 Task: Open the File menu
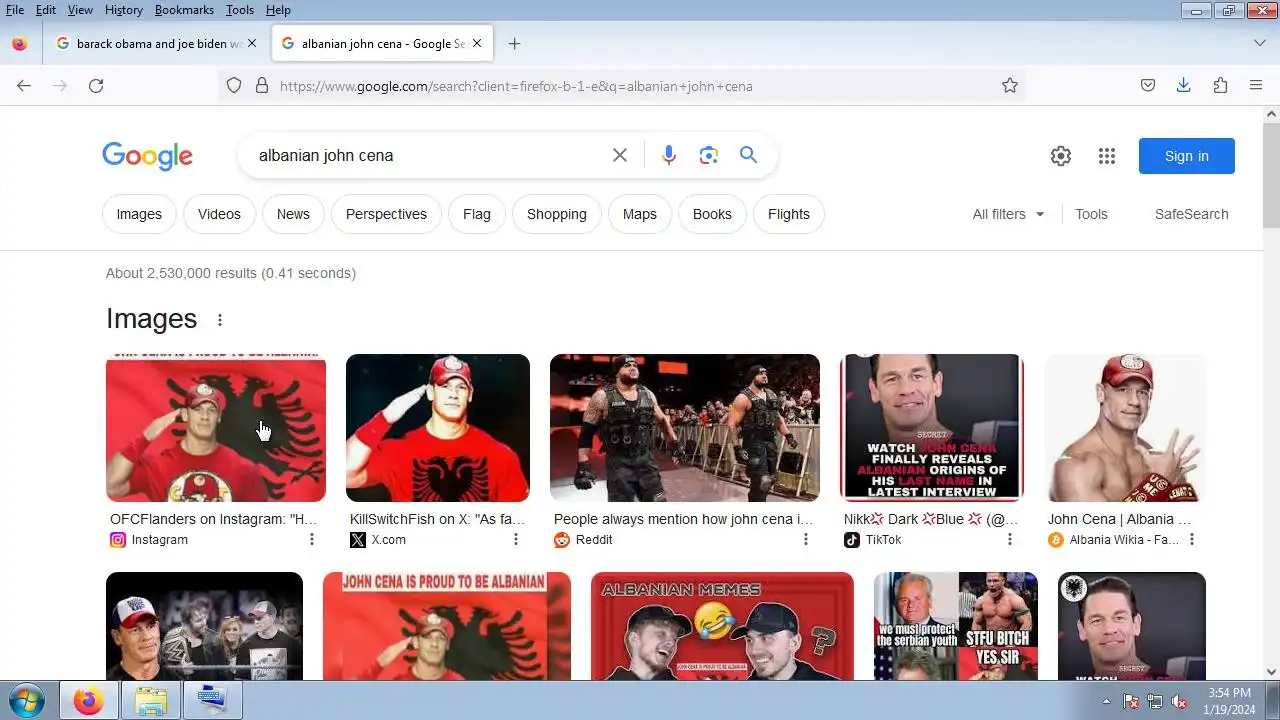pos(15,10)
